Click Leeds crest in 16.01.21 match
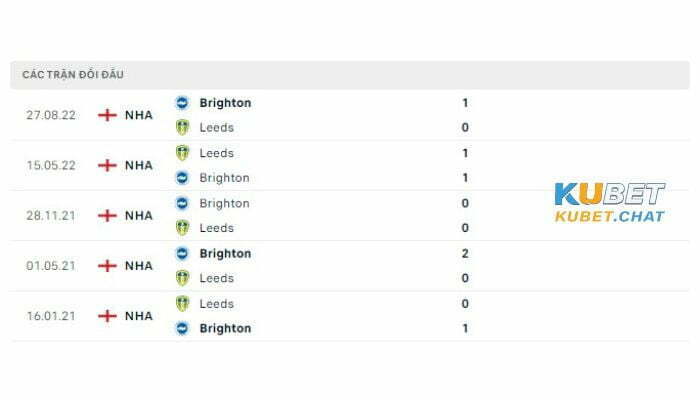This screenshot has height=400, width=700. (x=182, y=304)
